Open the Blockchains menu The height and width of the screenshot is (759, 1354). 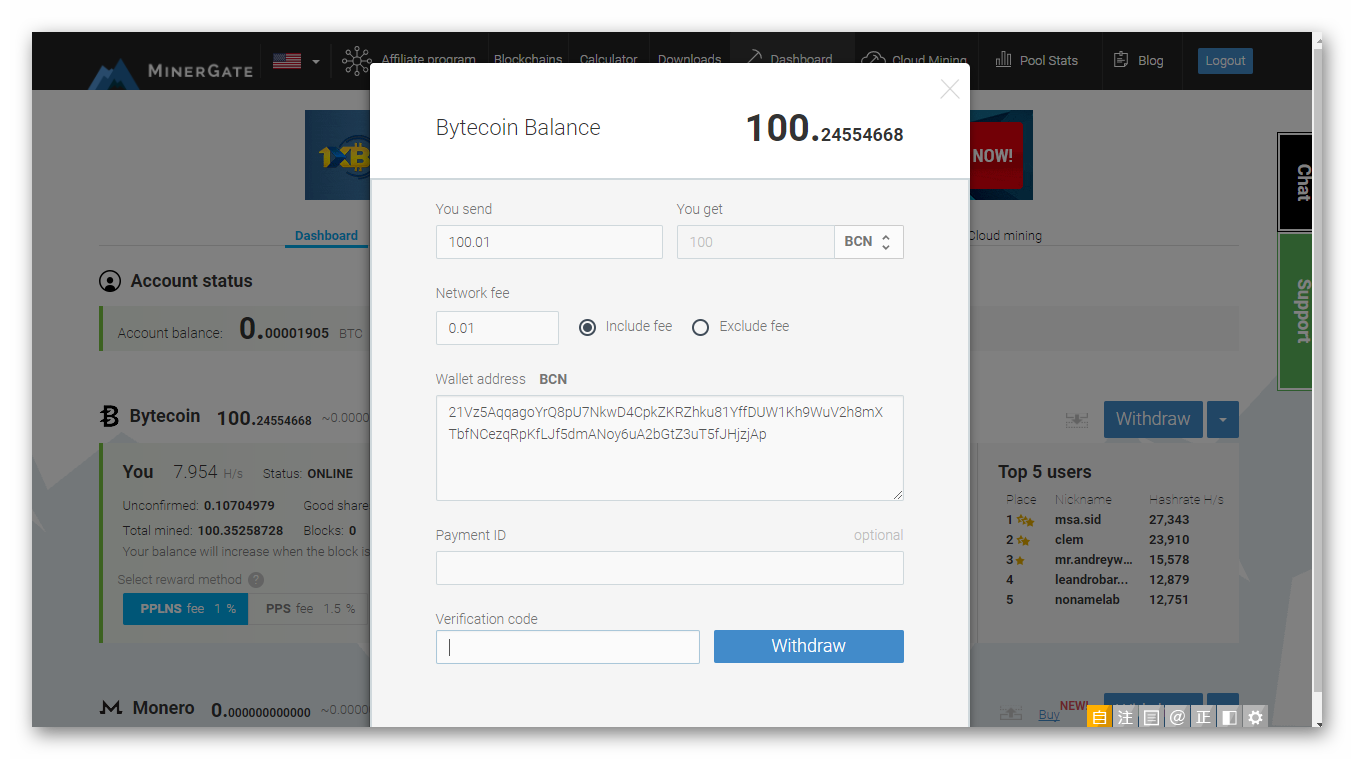click(528, 60)
